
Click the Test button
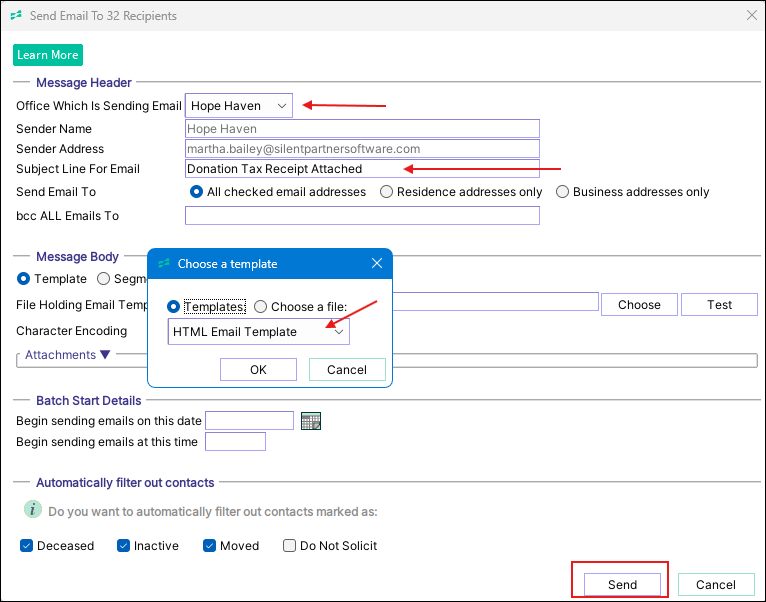tap(719, 305)
